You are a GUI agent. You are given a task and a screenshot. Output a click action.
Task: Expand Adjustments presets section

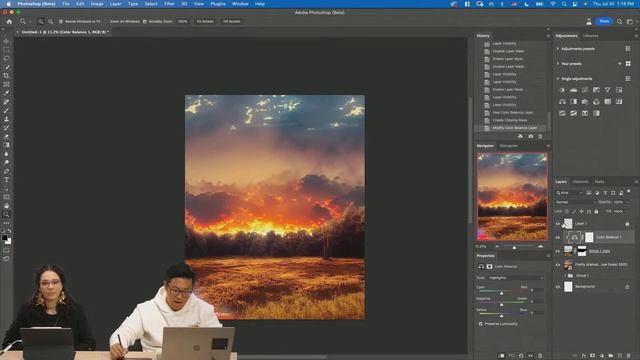click(x=558, y=49)
